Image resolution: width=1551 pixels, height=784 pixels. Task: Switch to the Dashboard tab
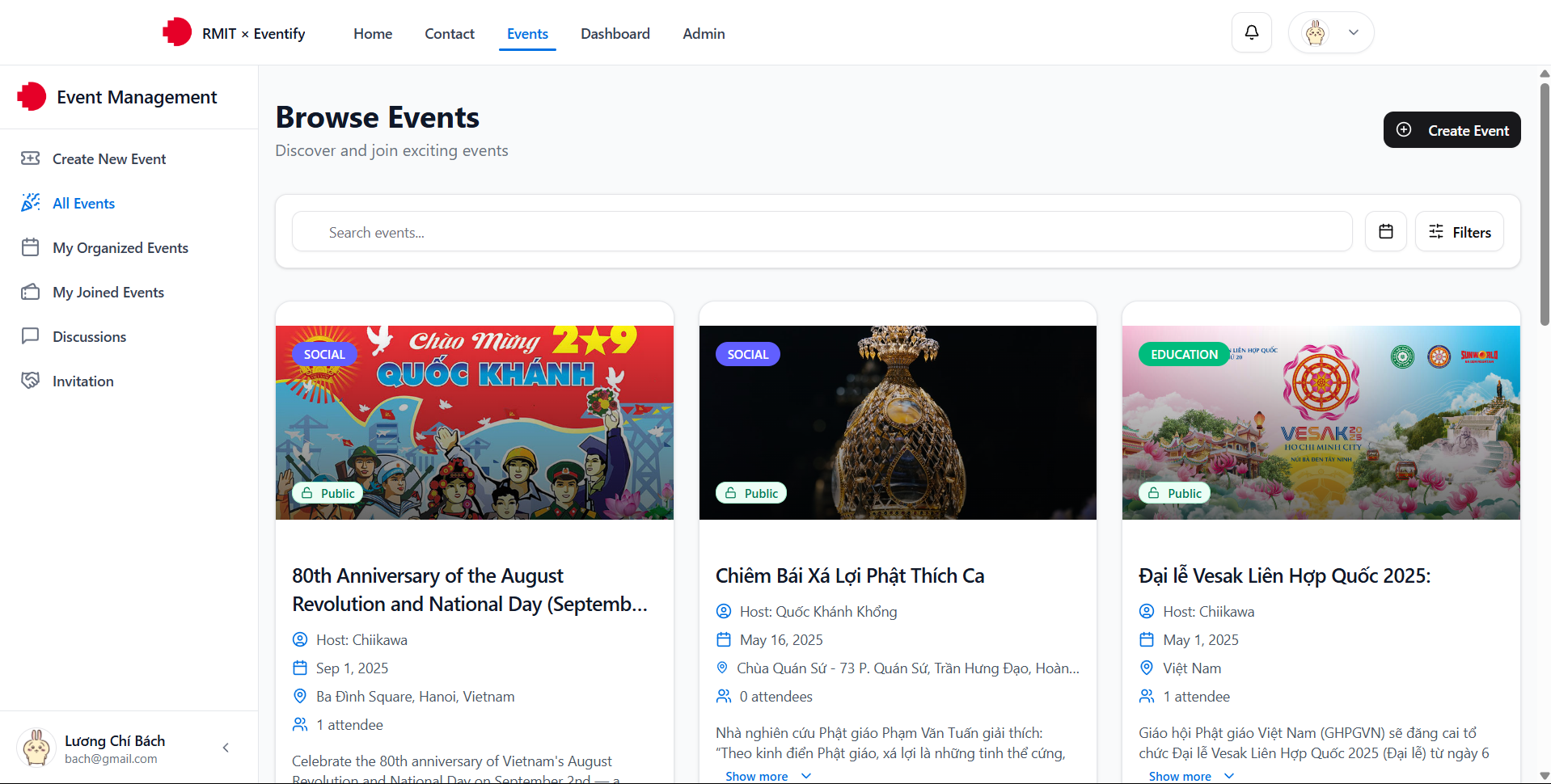tap(615, 34)
